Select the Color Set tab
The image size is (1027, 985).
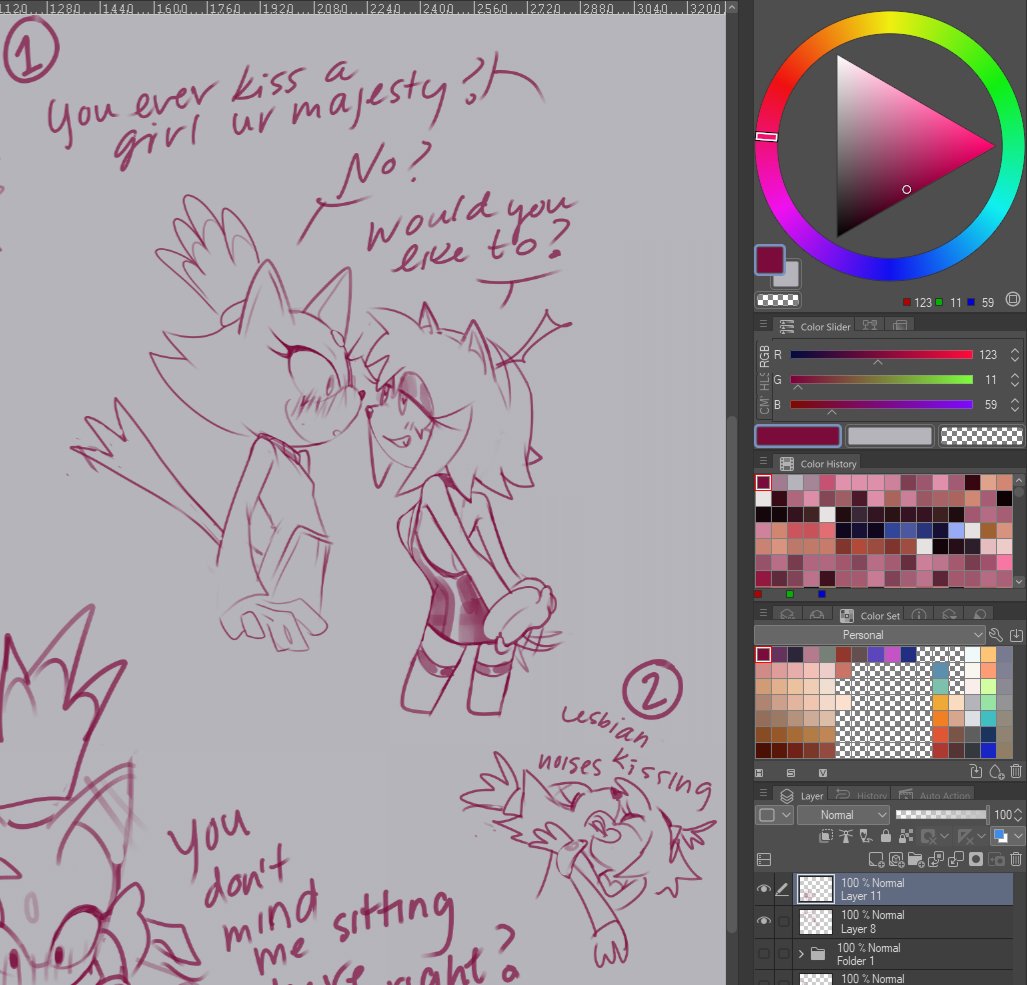point(870,616)
